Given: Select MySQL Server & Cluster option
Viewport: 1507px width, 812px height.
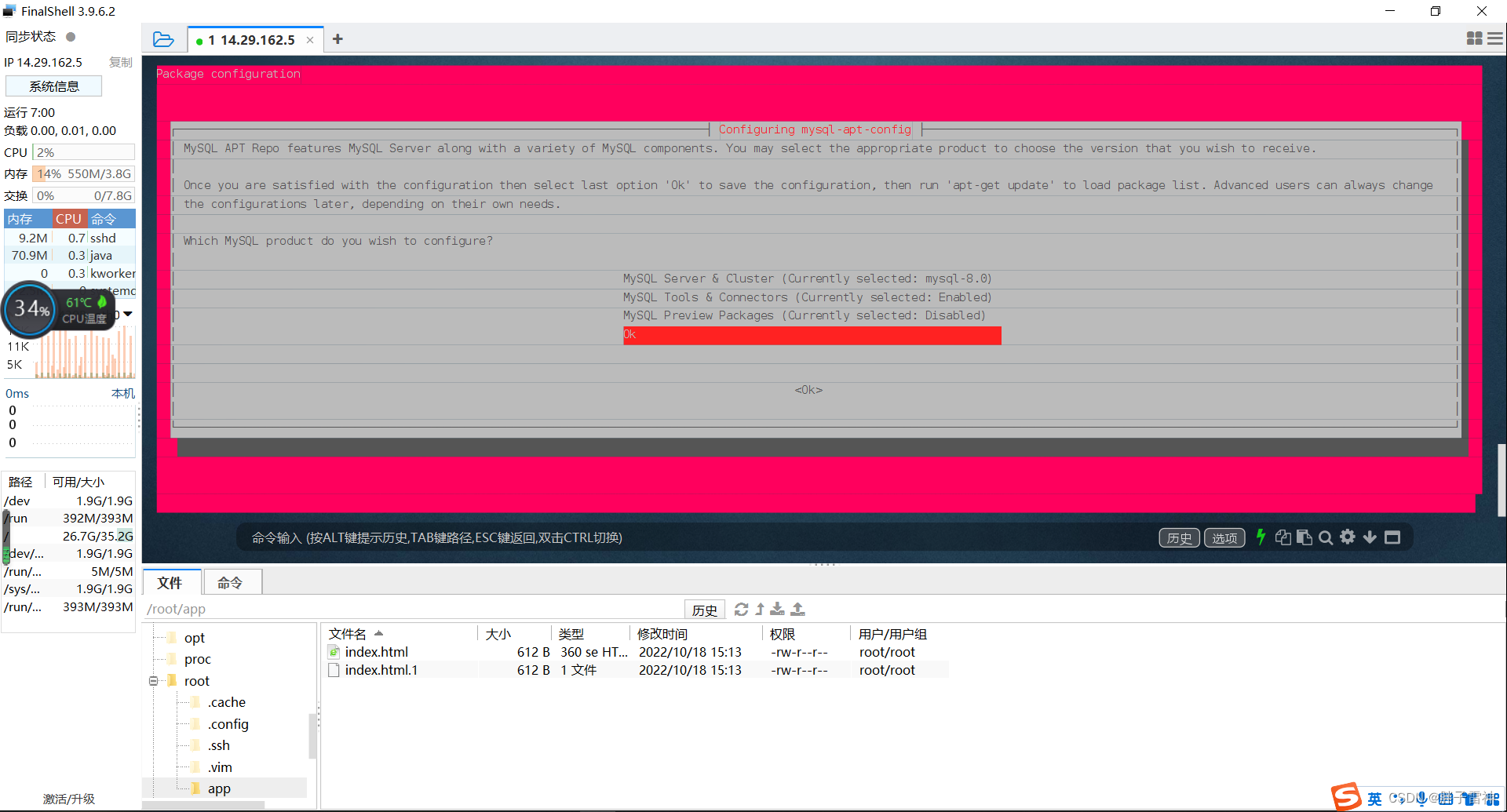Looking at the screenshot, I should point(807,279).
